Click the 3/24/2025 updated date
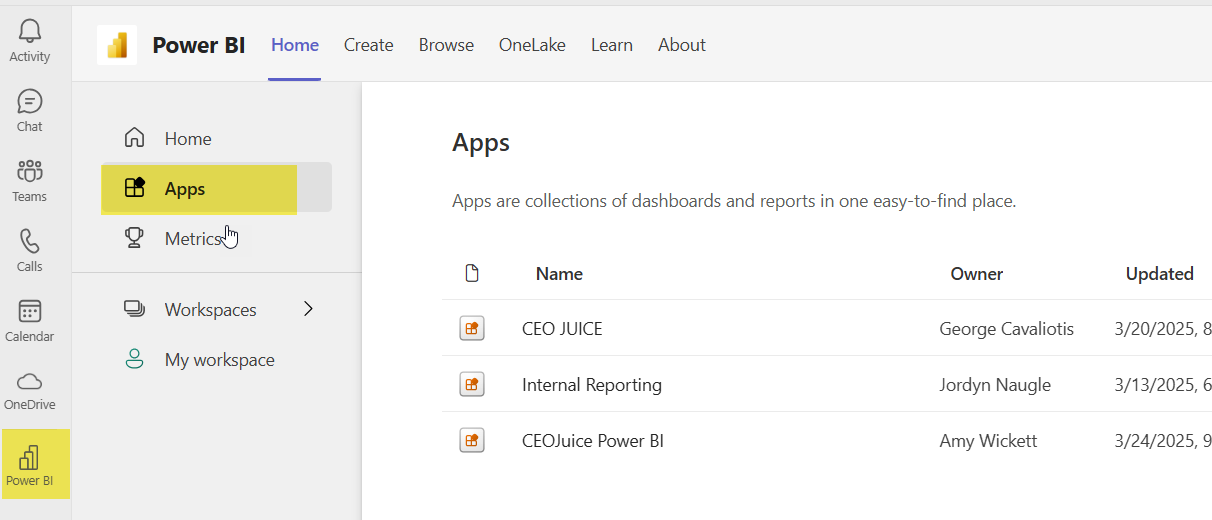 click(x=1163, y=440)
